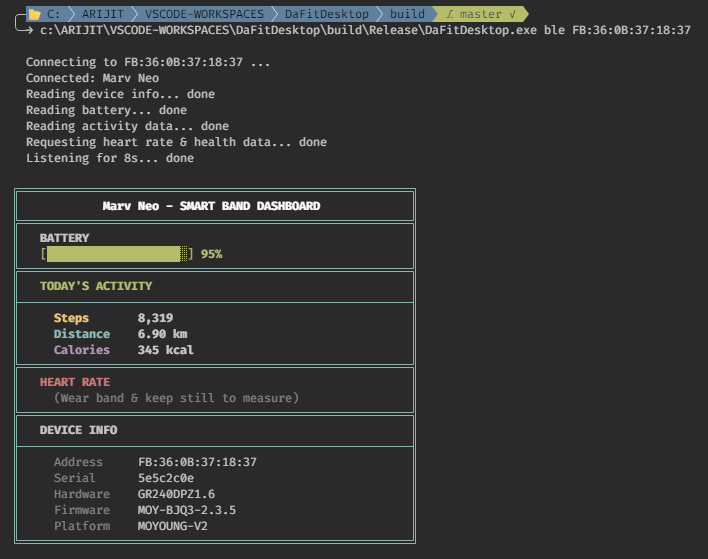This screenshot has height=559, width=708.
Task: Click '(Wear band & keep still to measure)' hint
Action: coord(176,398)
